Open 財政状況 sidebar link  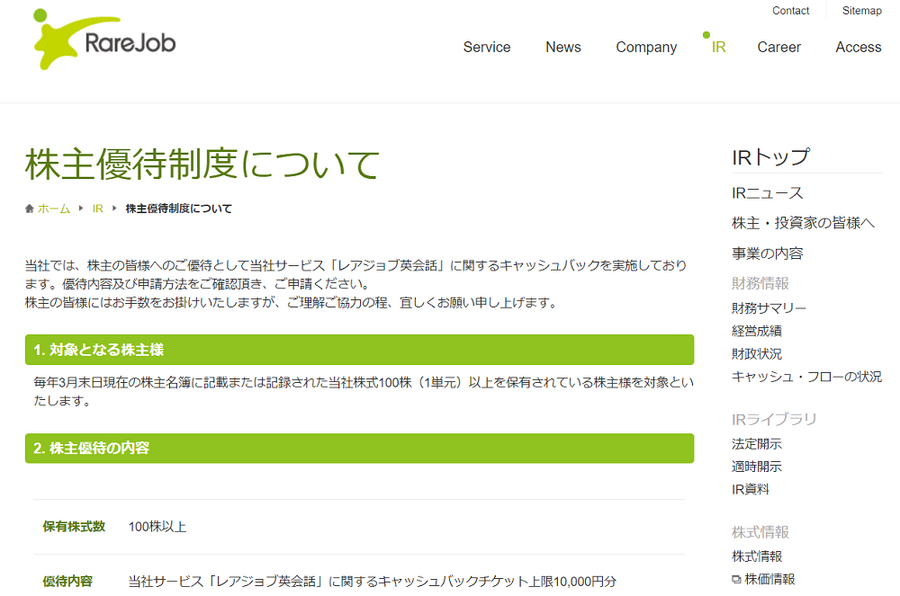tap(757, 354)
